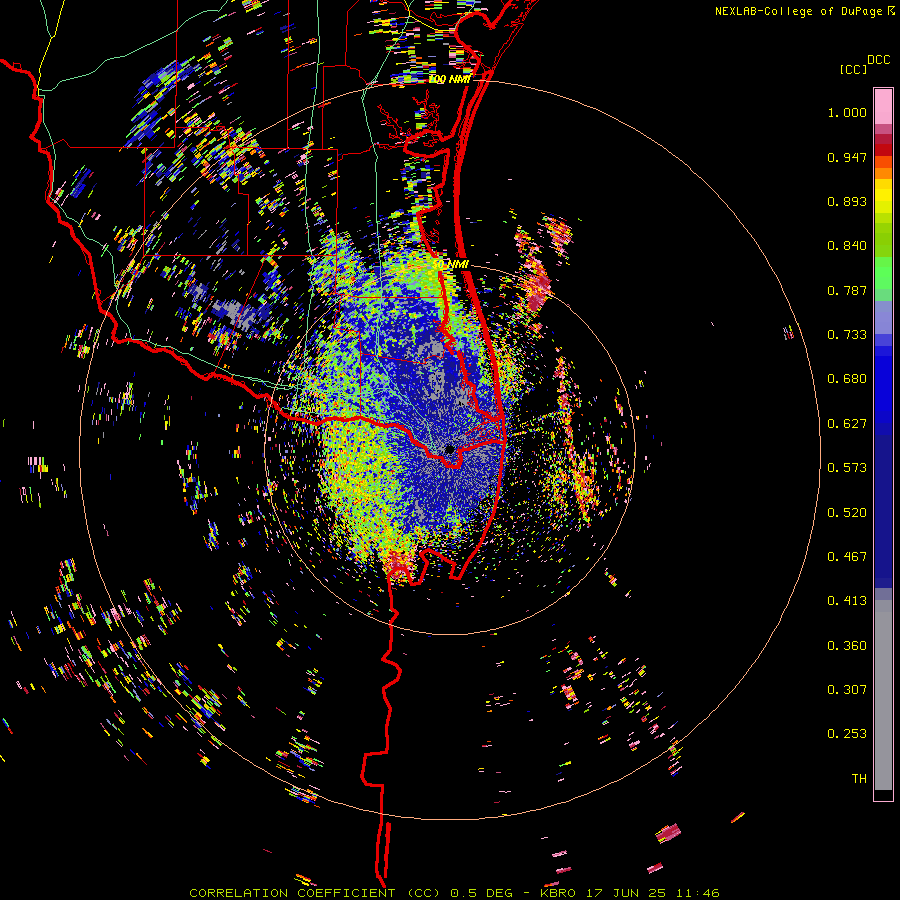Select the 0.307 legend value
Viewport: 900px width, 900px height.
(847, 690)
